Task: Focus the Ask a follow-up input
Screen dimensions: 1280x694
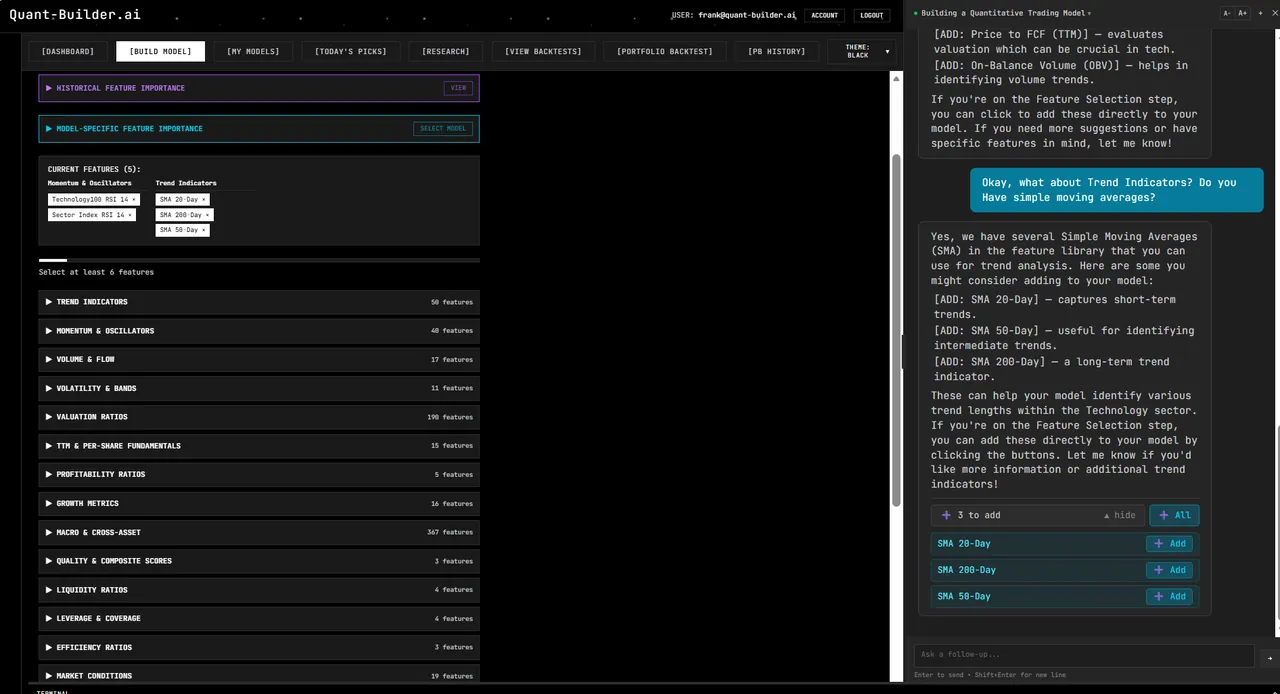Action: click(x=1084, y=655)
